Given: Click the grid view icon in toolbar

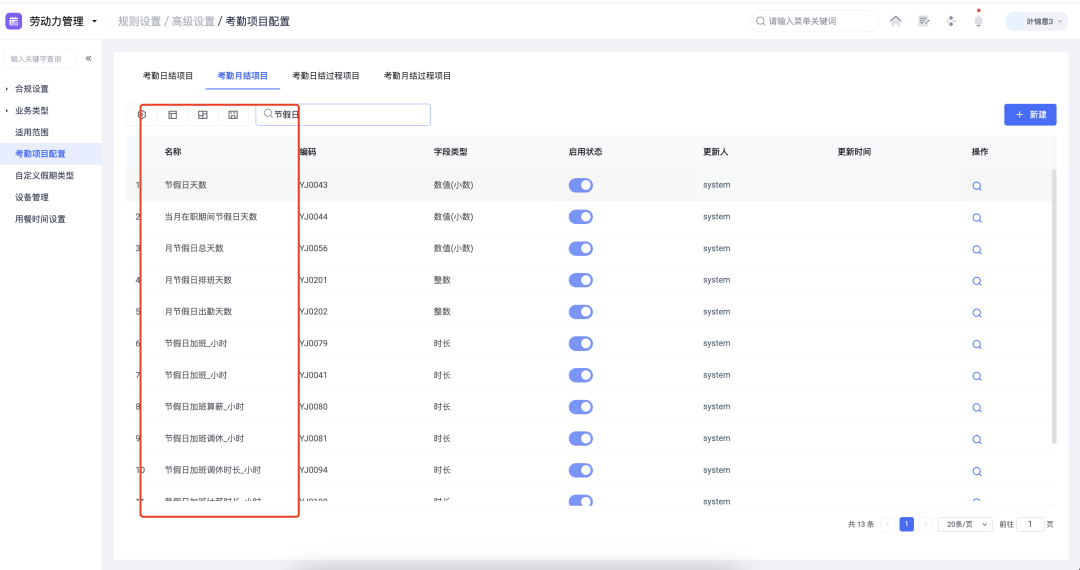Looking at the screenshot, I should 203,115.
